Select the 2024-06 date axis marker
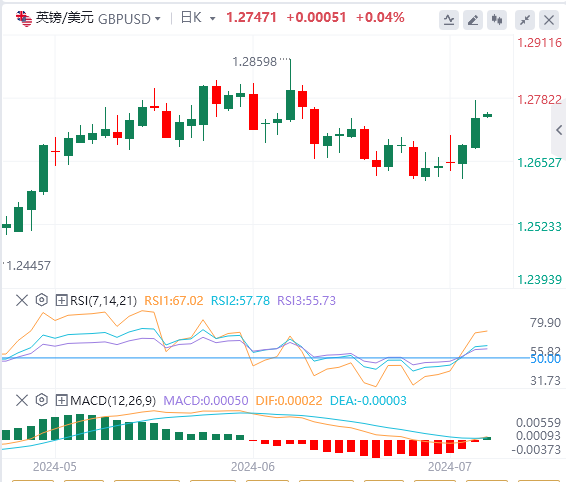Viewport: 566px width, 482px height. pos(253,467)
